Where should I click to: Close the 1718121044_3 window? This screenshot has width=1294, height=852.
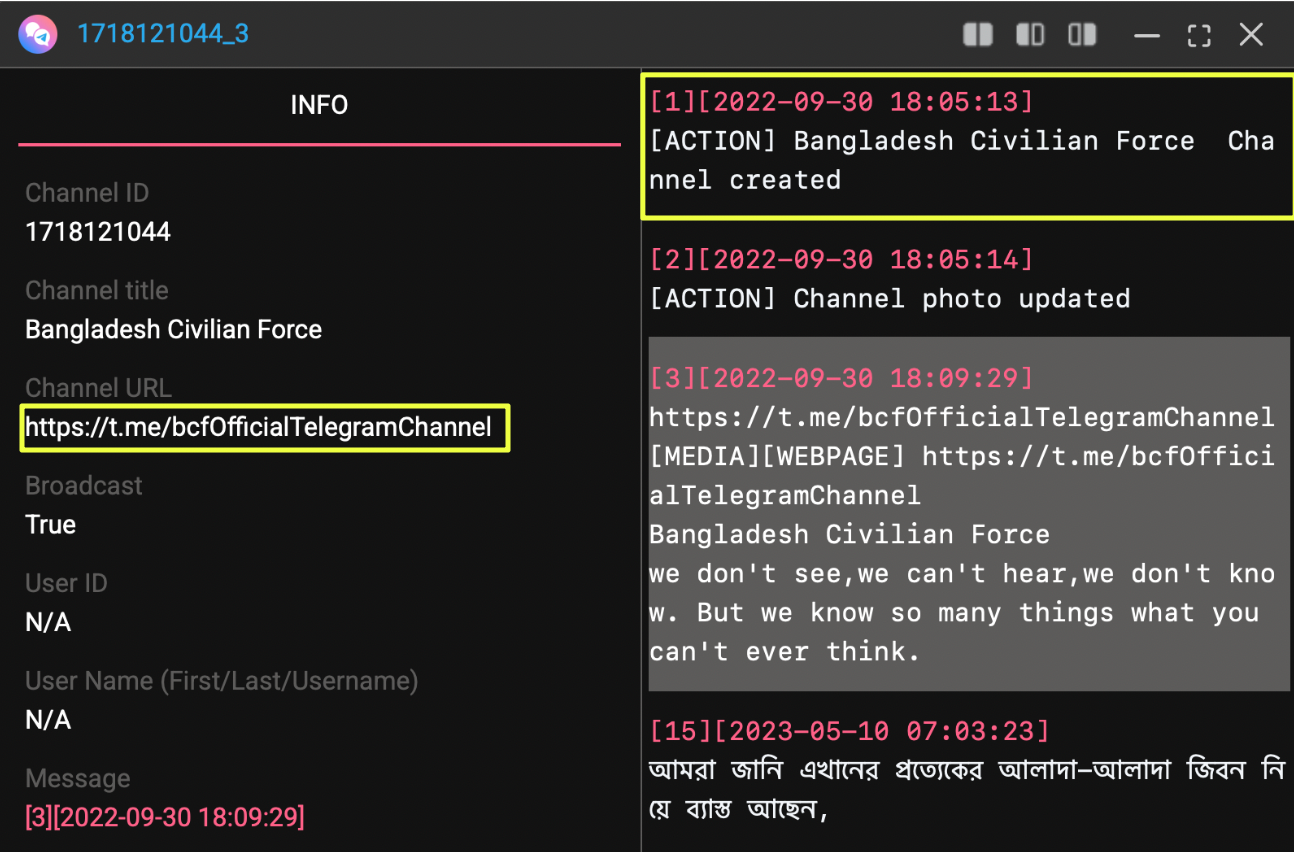pos(1251,35)
